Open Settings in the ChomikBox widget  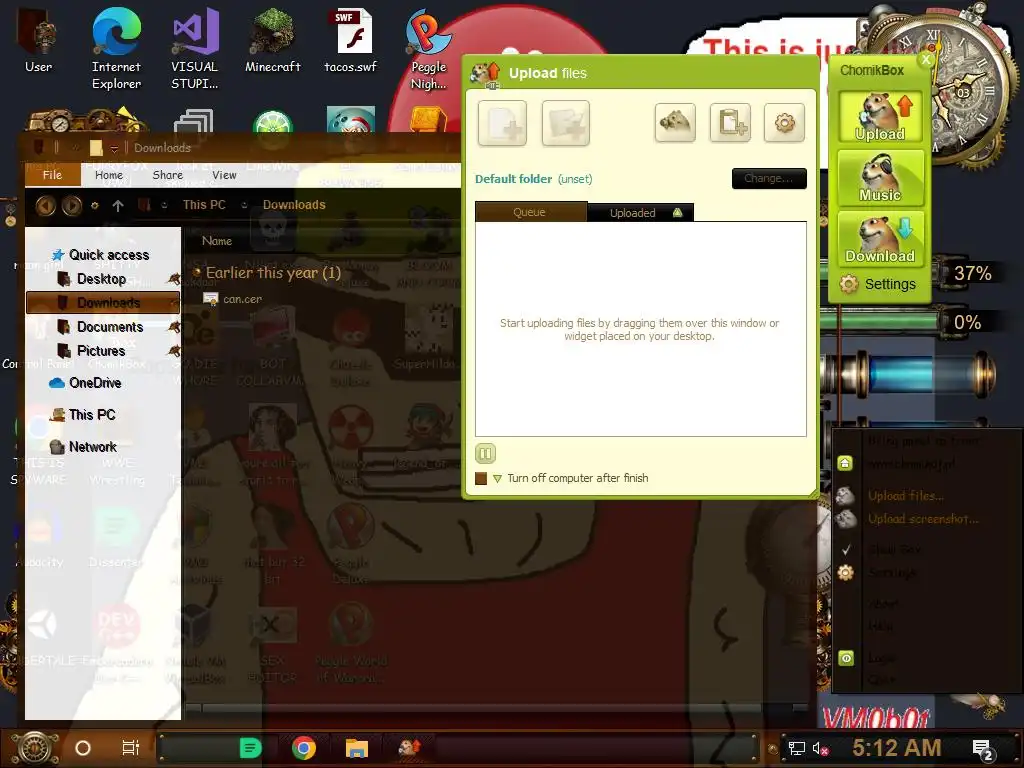(878, 284)
